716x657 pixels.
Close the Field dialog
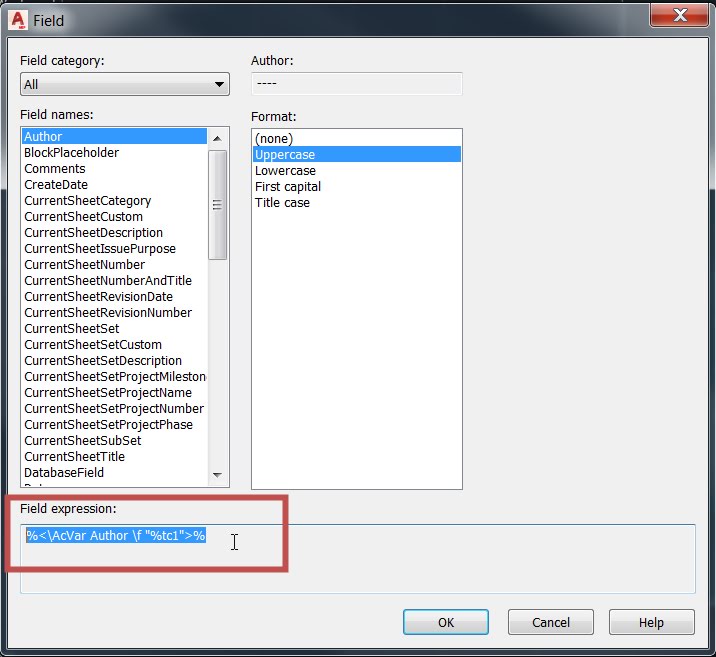click(679, 16)
